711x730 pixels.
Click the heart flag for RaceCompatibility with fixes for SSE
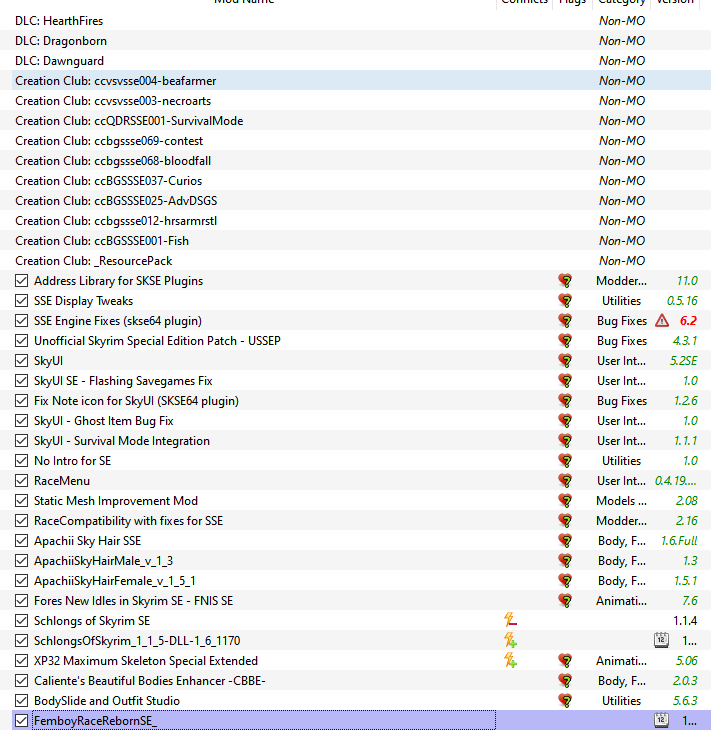(565, 520)
